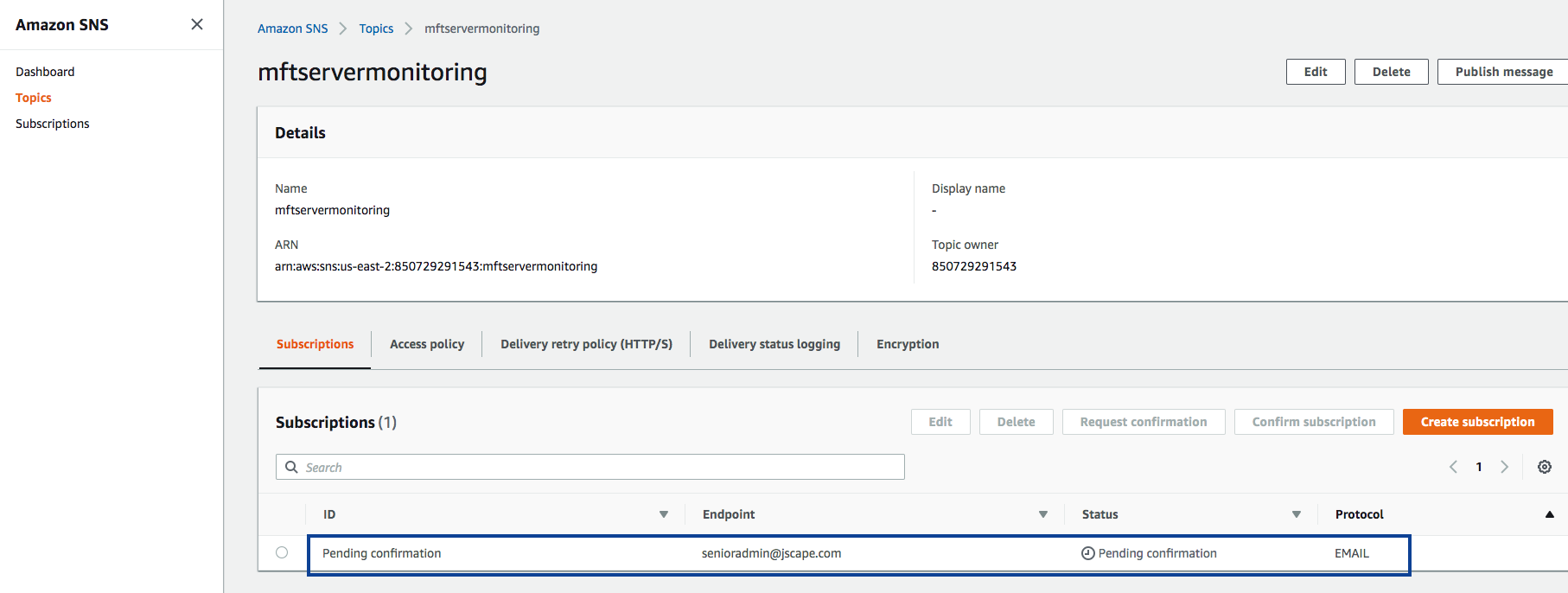1568x593 pixels.
Task: Toggle Protocol column sort order arrow
Action: (x=1549, y=514)
